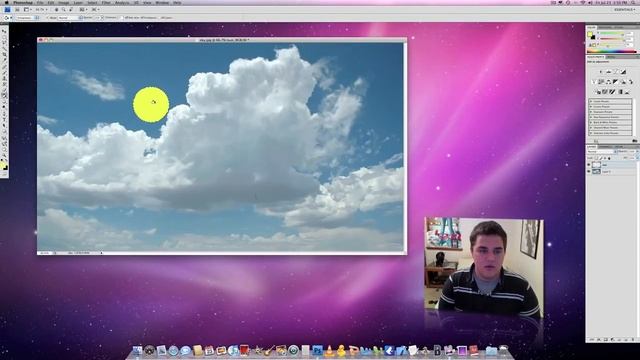Open the File menu
Screen dimensions: 640x360
[x=40, y=2]
